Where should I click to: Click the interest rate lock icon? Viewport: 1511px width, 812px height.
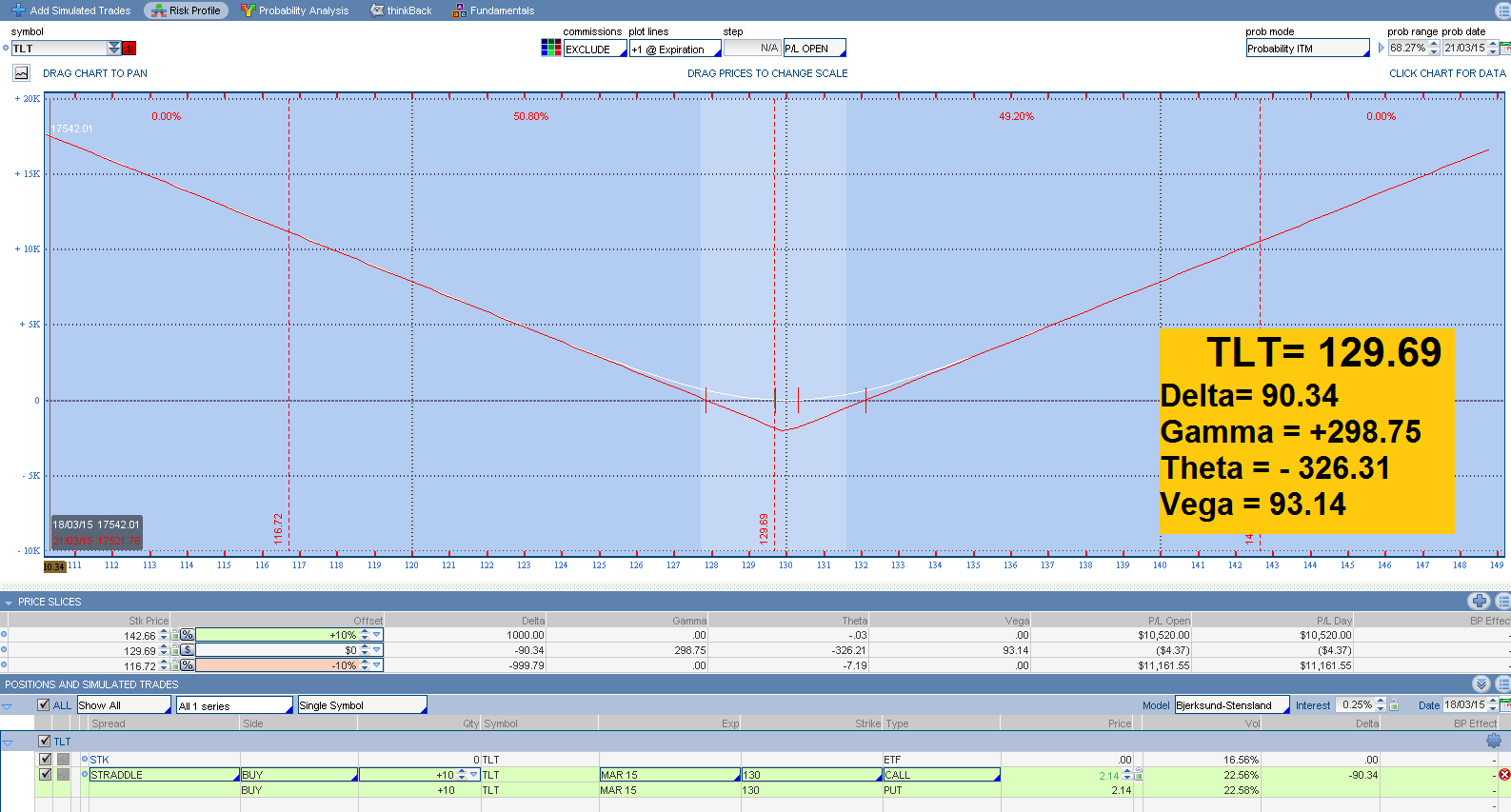1394,705
